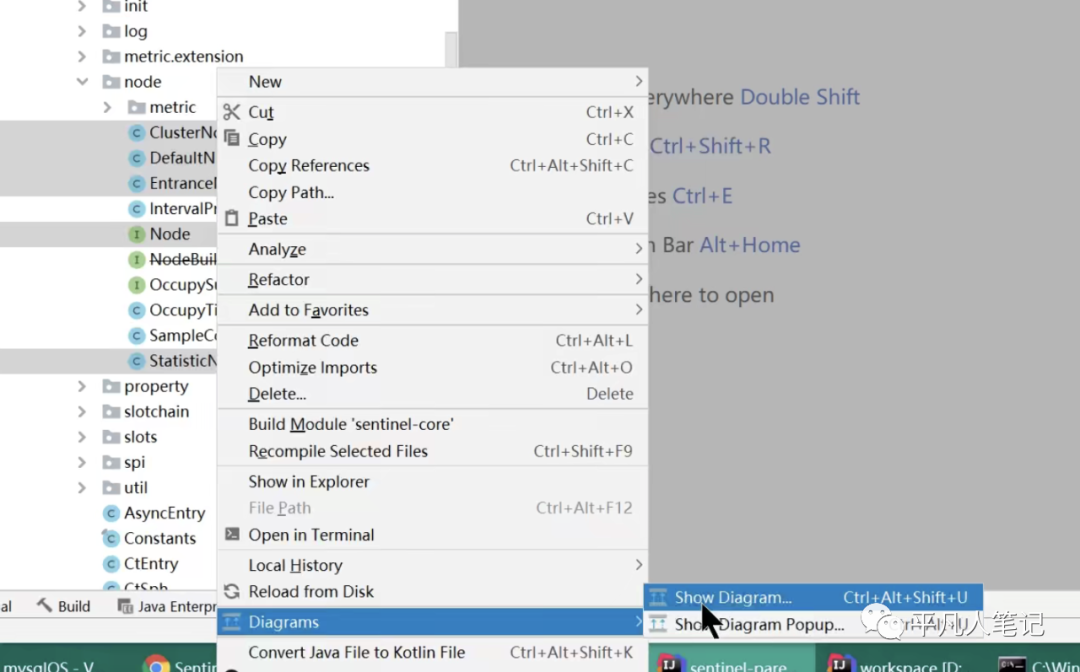This screenshot has height=672, width=1080.
Task: Open the New submenu
Action: point(433,81)
